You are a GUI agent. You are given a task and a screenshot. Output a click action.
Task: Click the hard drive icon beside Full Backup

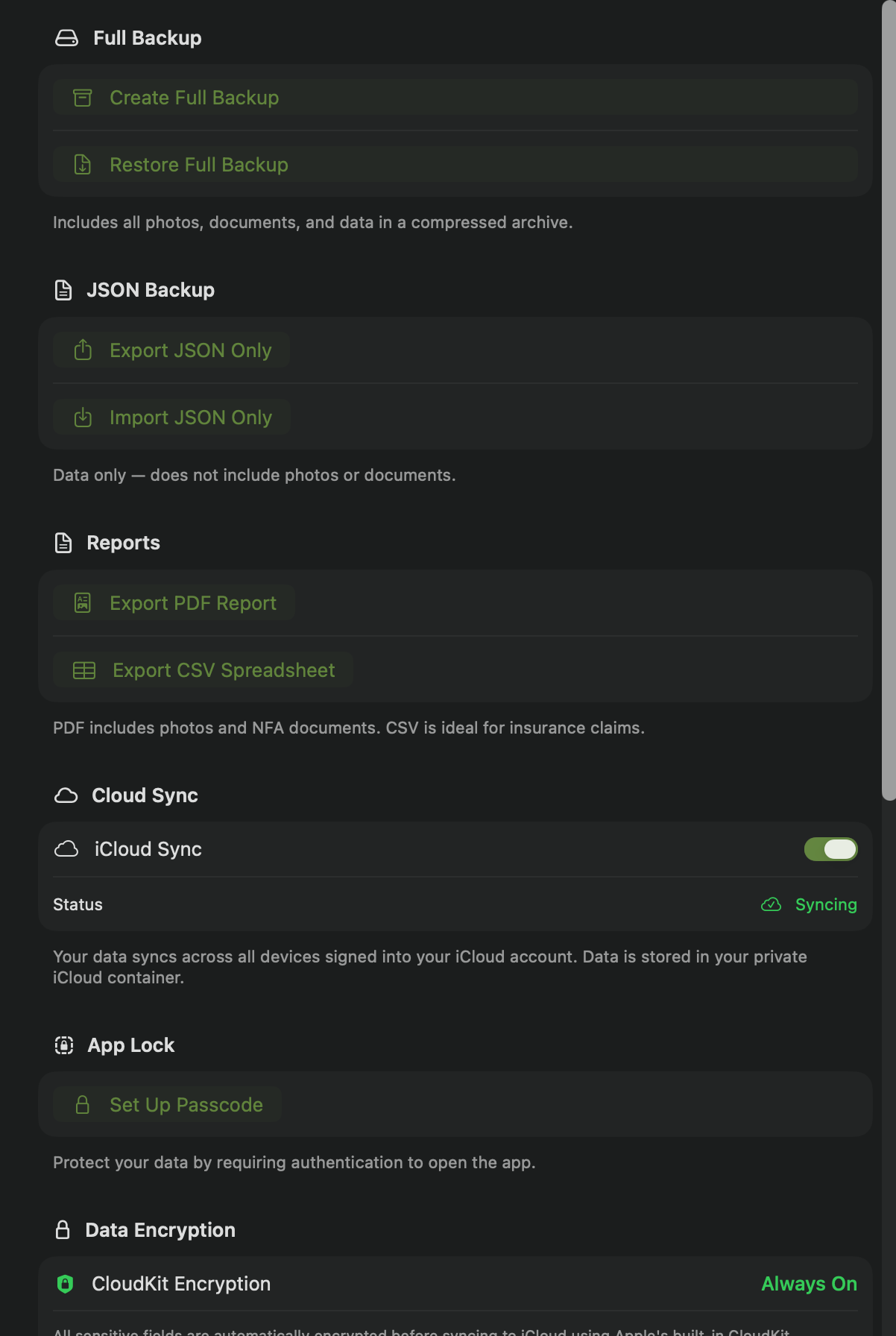point(66,38)
